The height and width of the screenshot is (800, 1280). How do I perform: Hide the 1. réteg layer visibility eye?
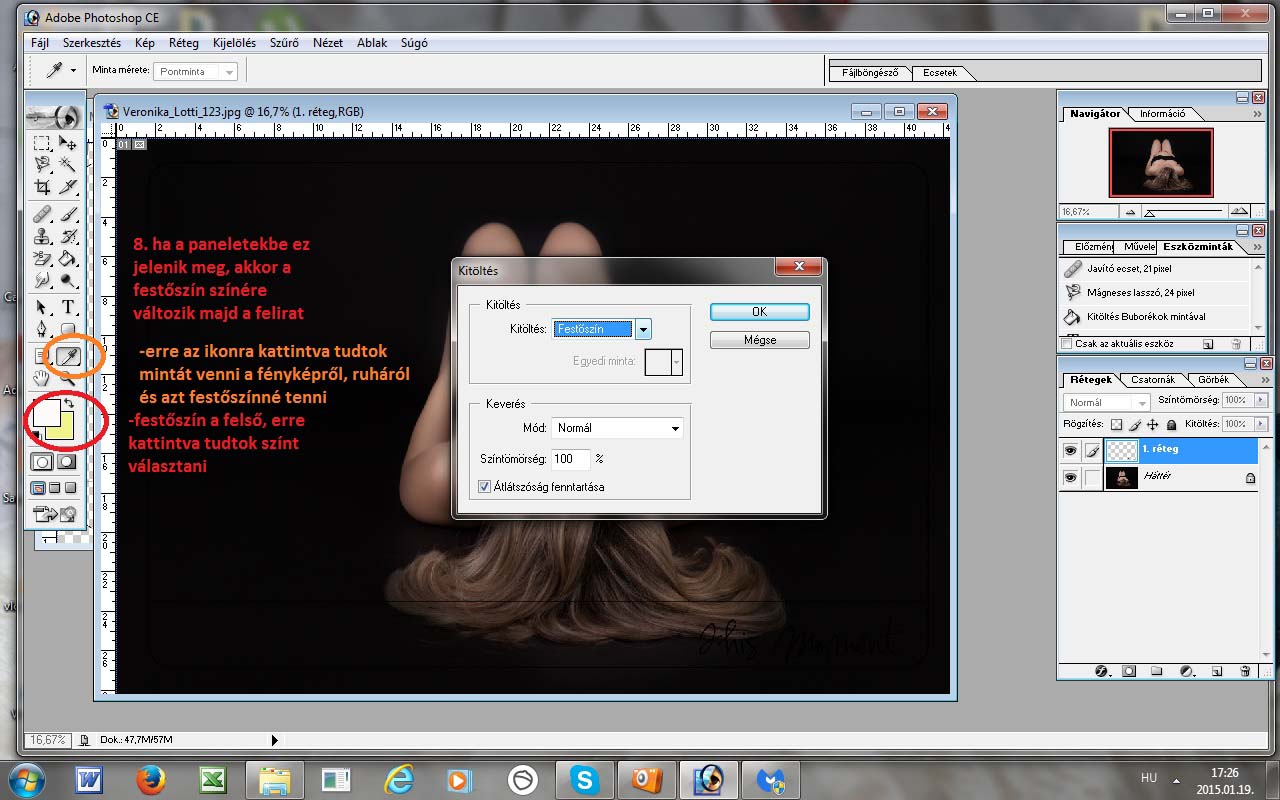[1070, 451]
